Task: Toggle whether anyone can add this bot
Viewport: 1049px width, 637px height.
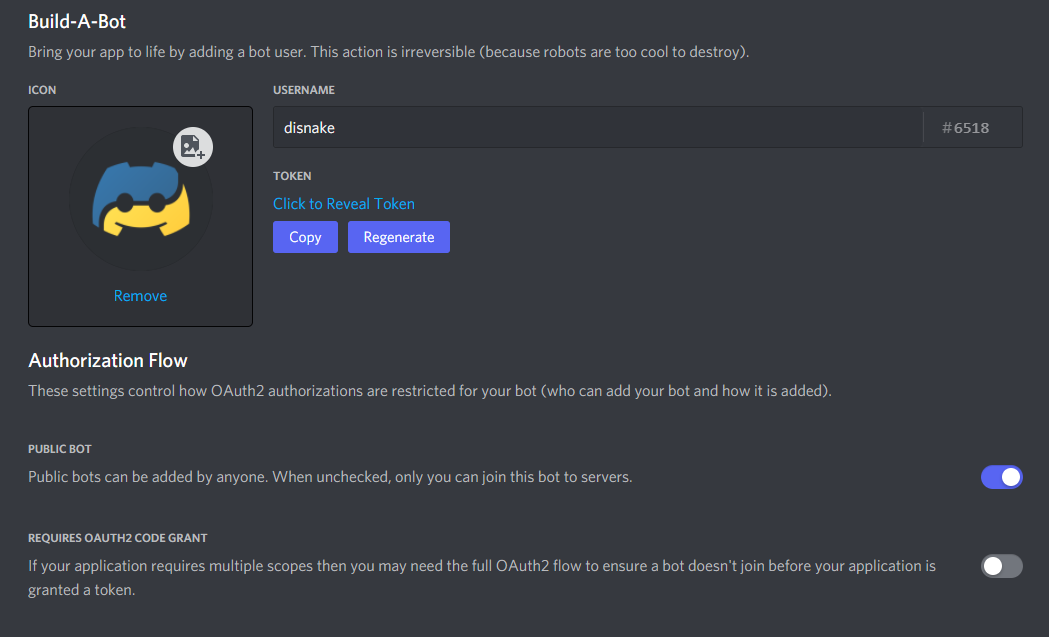Action: click(1001, 477)
